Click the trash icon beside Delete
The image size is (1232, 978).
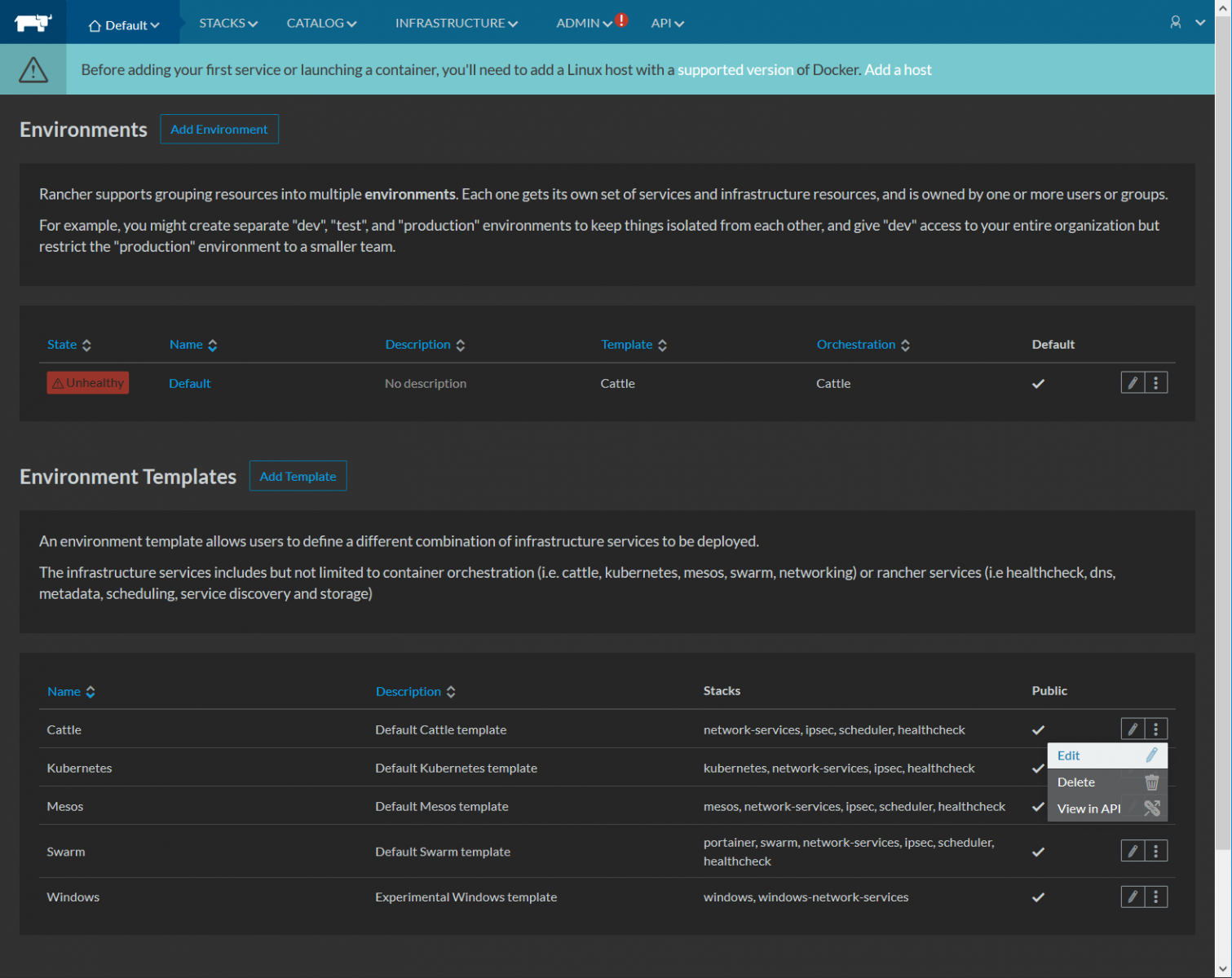[1152, 782]
